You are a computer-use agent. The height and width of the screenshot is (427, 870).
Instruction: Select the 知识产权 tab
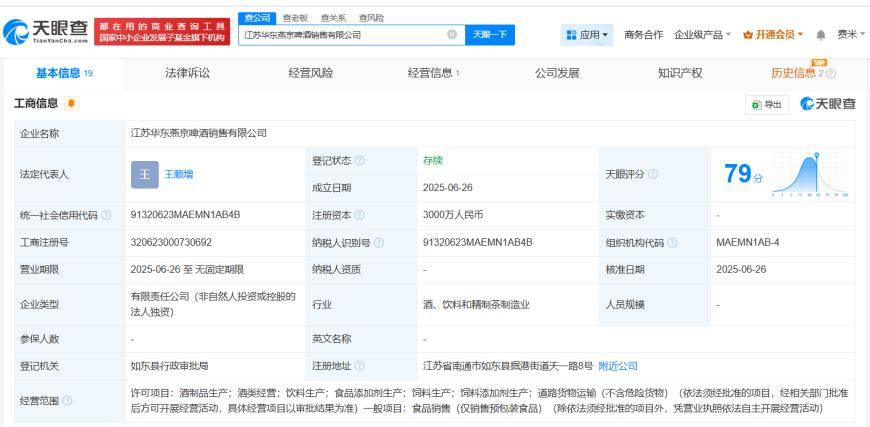680,73
